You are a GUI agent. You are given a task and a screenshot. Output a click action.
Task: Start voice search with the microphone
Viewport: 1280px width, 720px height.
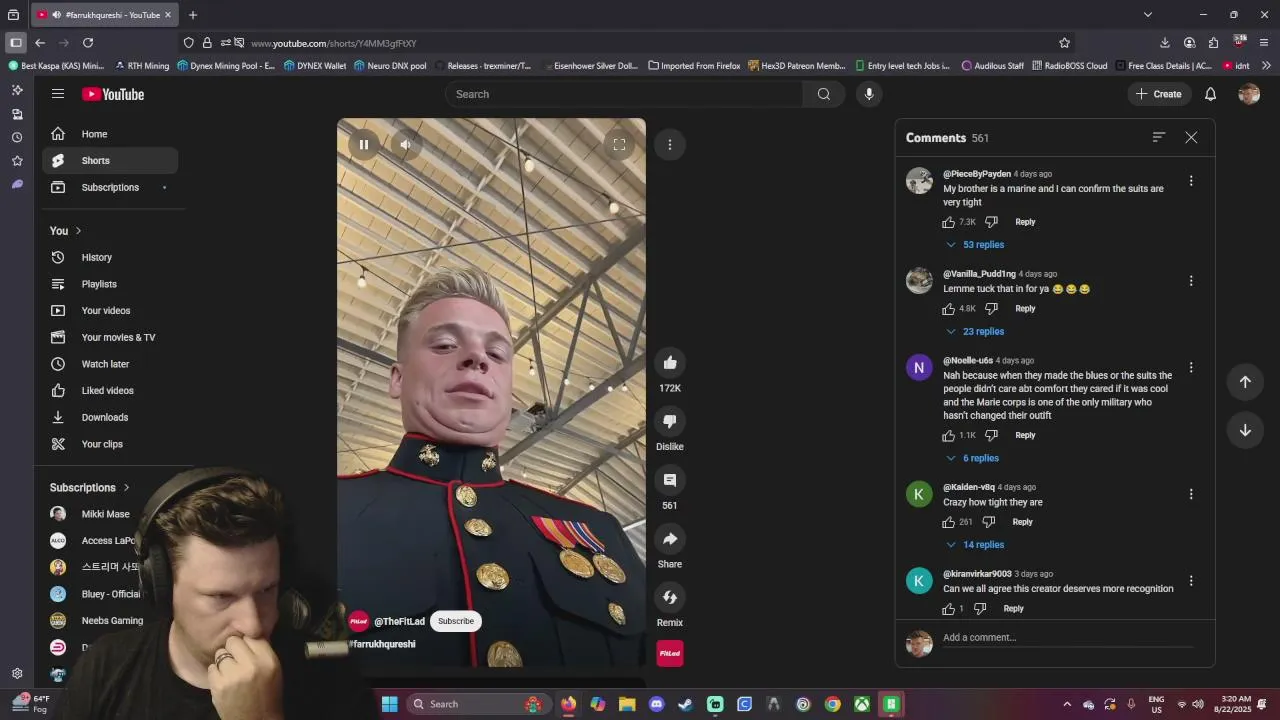pos(869,94)
